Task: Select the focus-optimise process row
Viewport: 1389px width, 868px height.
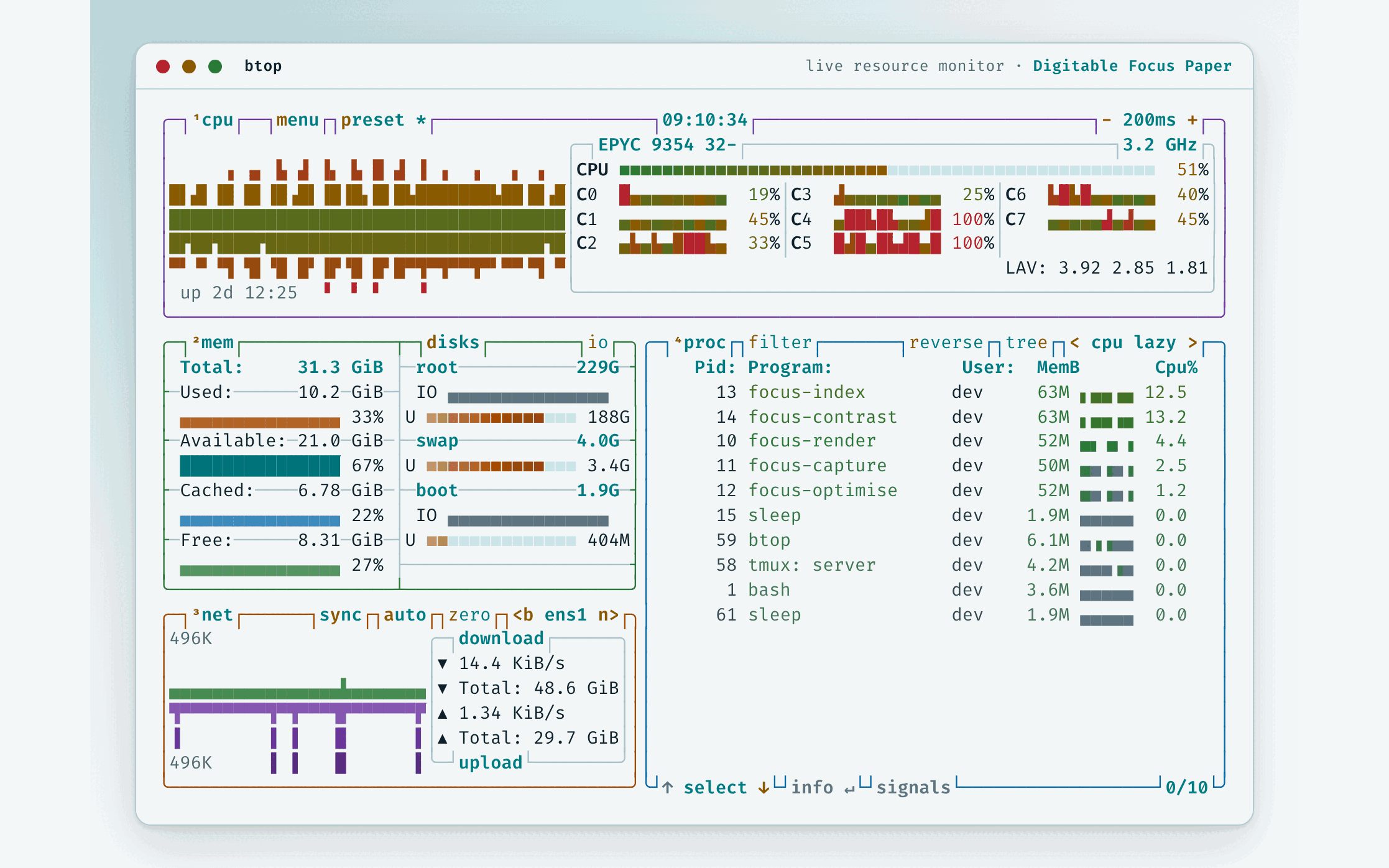Action: 935,491
